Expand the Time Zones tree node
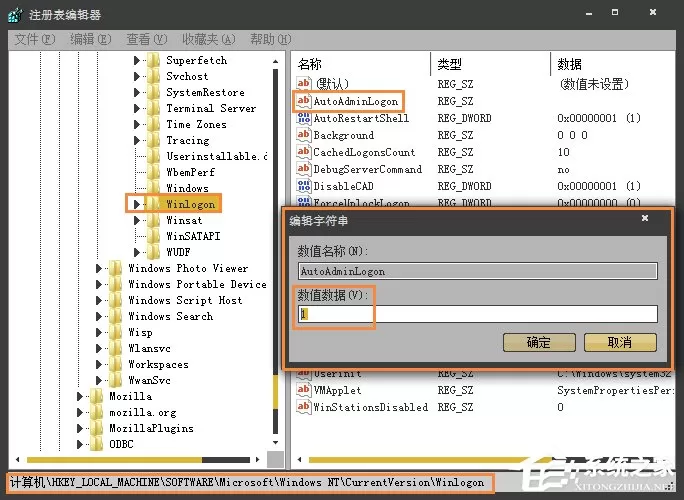This screenshot has height=500, width=684. tap(137, 124)
